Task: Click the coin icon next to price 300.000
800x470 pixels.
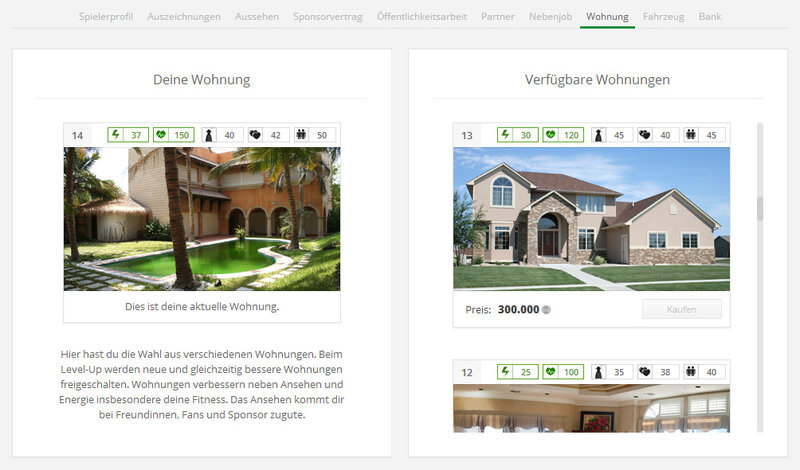Action: pyautogui.click(x=546, y=310)
